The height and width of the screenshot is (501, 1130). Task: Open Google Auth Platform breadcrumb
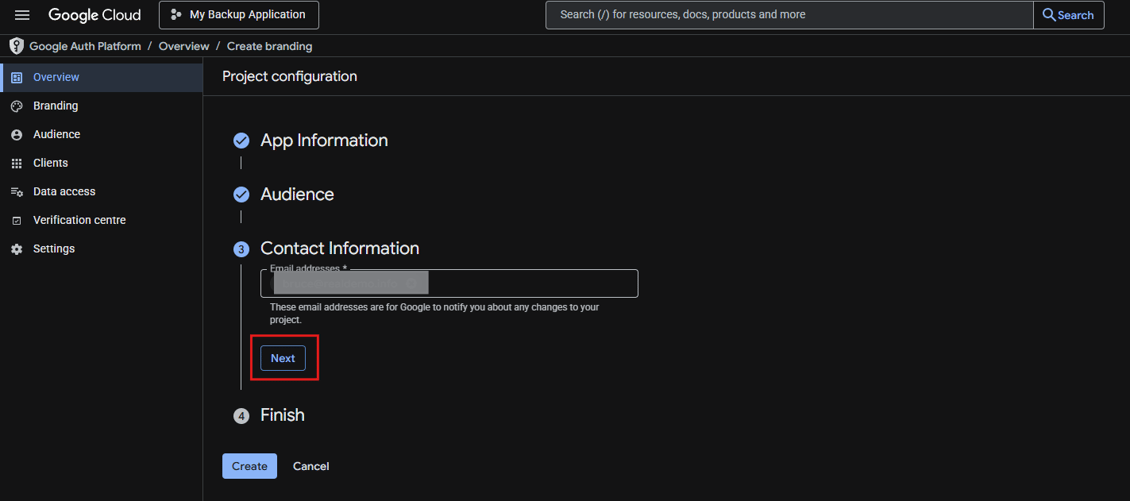(x=85, y=46)
